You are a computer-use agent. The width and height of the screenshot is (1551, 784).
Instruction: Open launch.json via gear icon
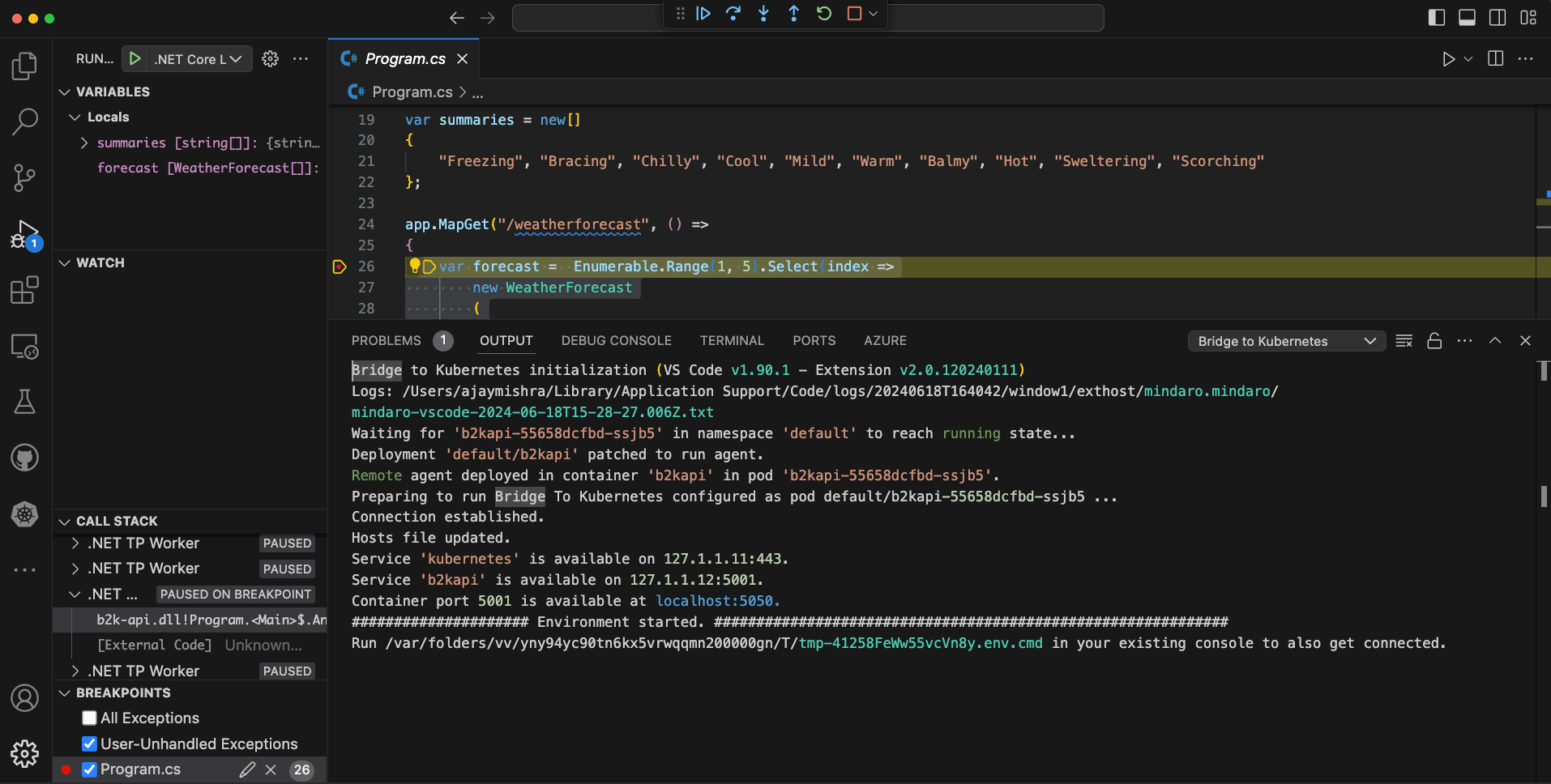[x=271, y=59]
